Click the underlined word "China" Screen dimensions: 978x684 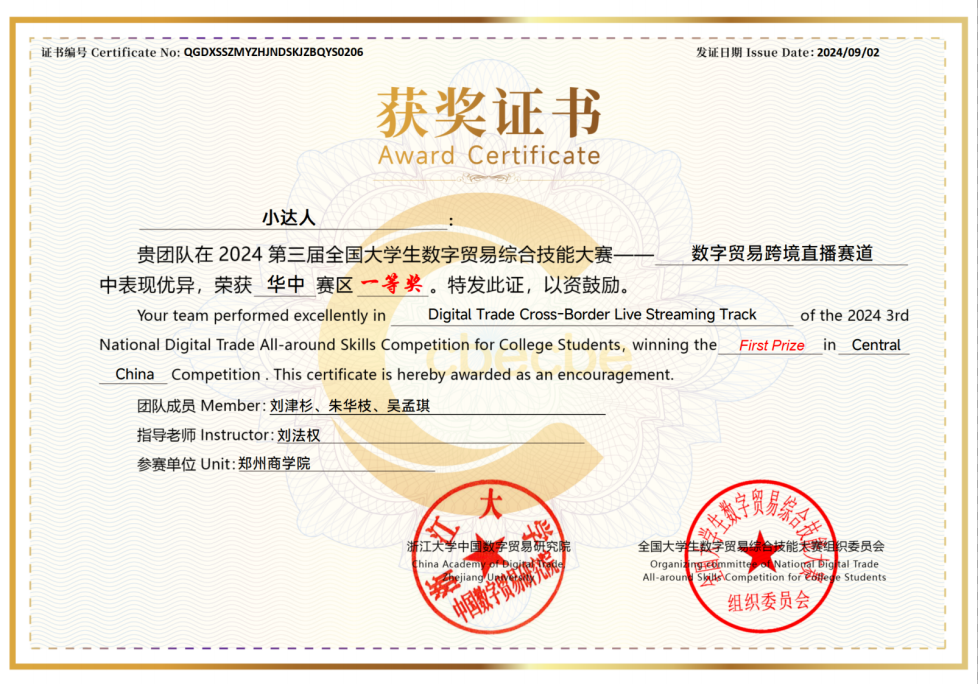[135, 375]
